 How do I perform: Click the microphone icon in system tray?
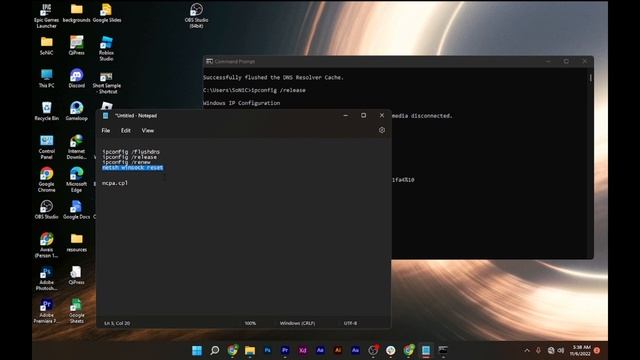(538, 351)
